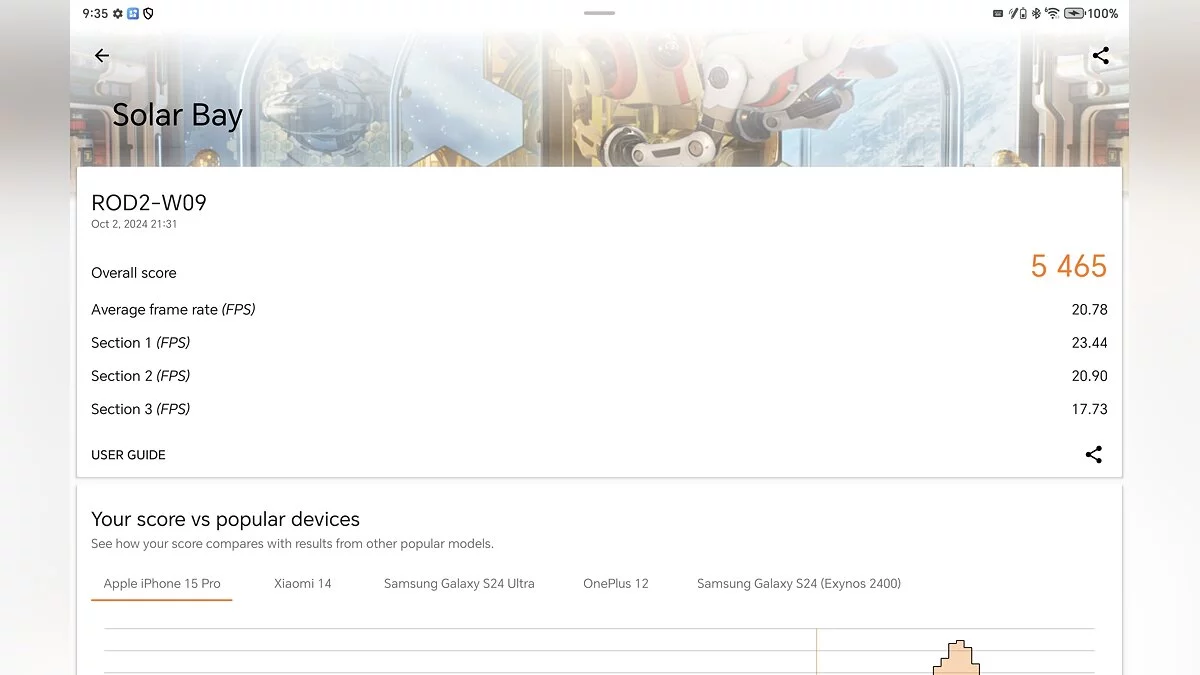Open the OnePlus 12 comparison tab
This screenshot has height=675, width=1200.
[x=615, y=584]
